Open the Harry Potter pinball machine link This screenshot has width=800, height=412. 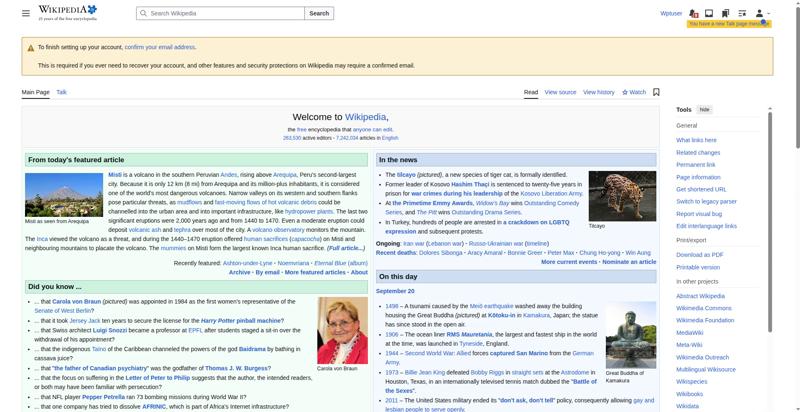coord(241,321)
